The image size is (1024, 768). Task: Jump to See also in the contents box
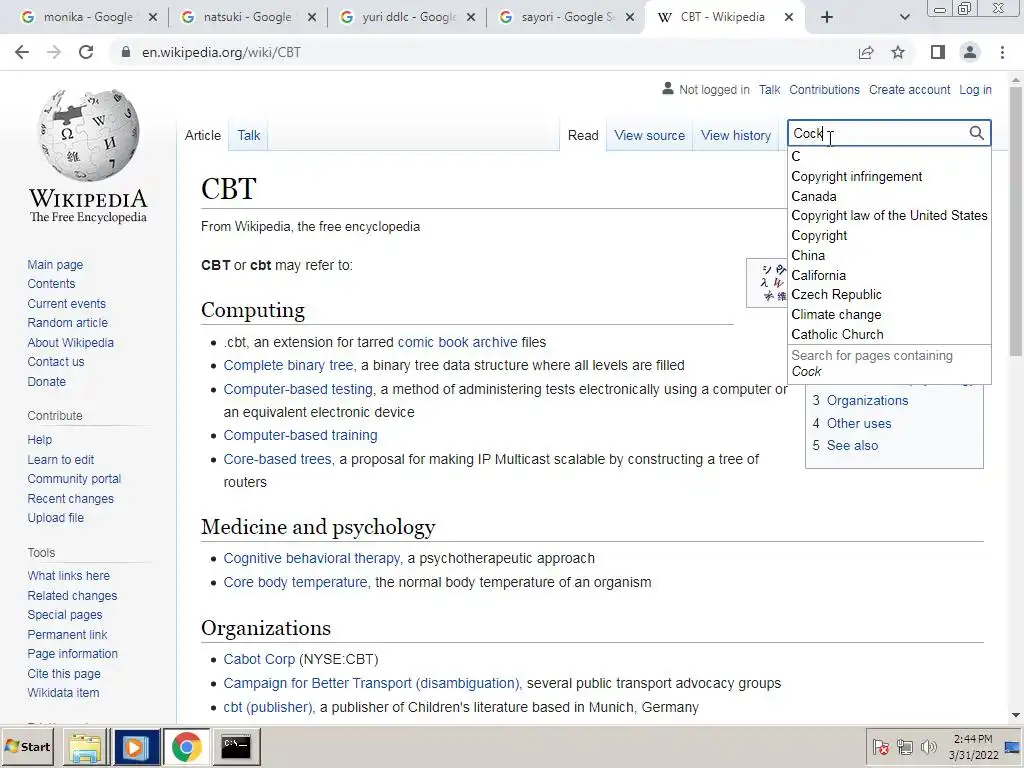(x=852, y=445)
